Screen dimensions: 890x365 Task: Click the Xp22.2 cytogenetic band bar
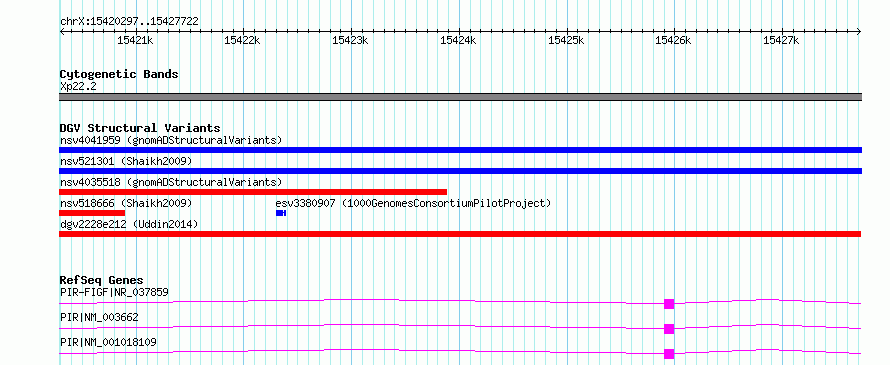click(460, 97)
